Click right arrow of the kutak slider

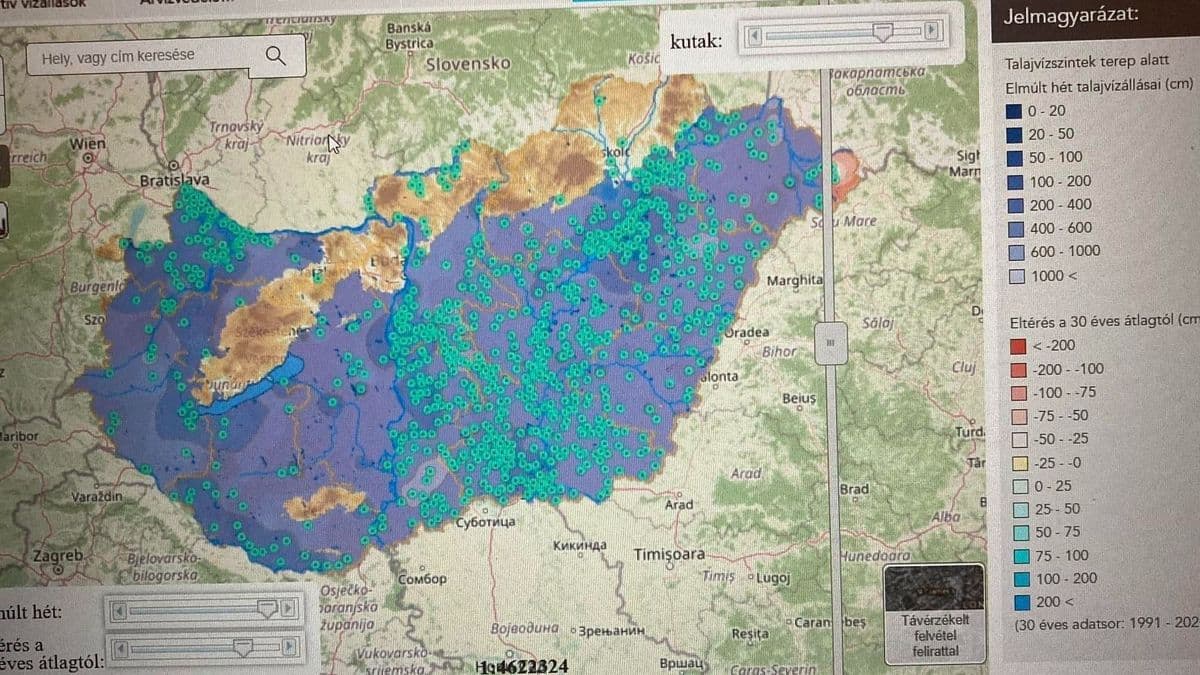pos(933,31)
